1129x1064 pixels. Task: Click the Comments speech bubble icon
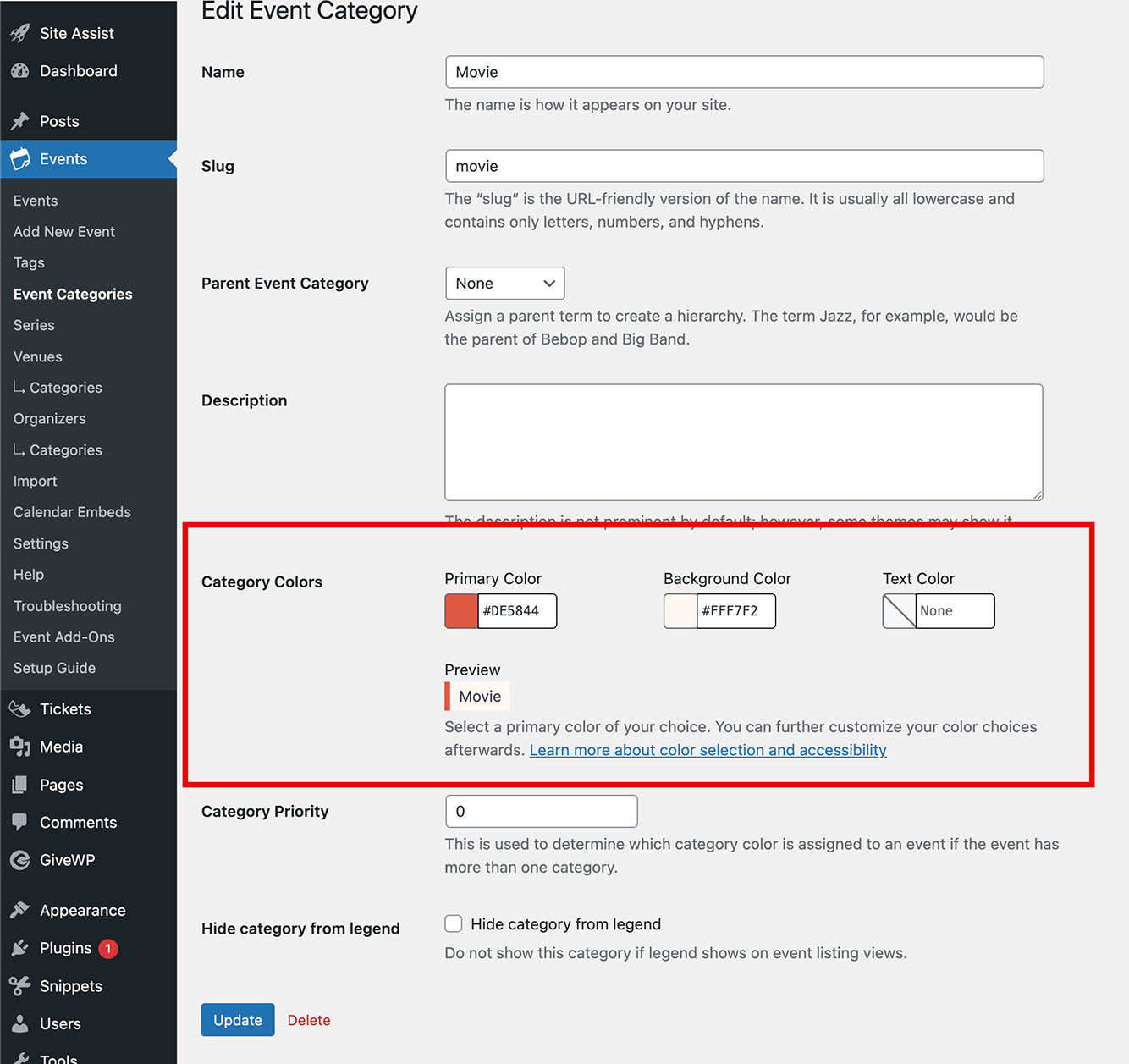(20, 822)
